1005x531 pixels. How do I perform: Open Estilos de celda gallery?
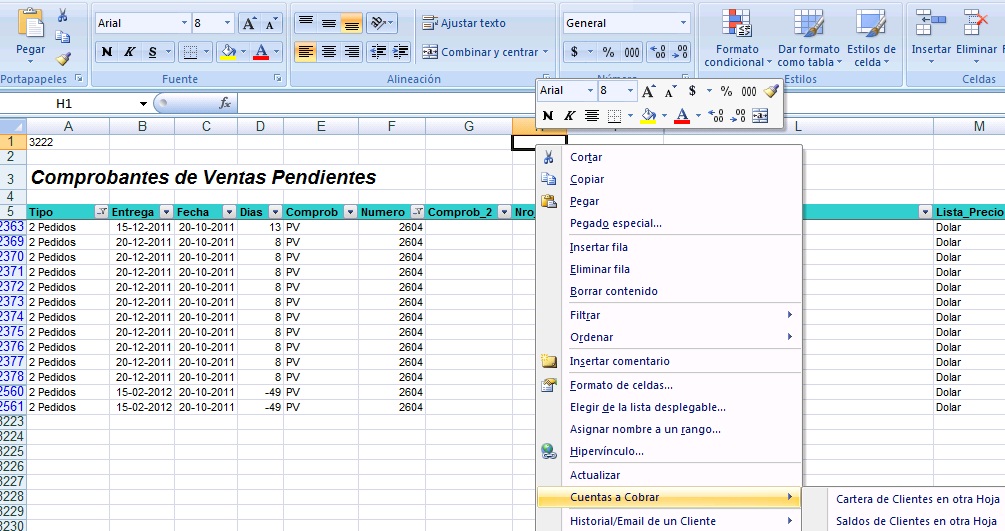pos(871,38)
